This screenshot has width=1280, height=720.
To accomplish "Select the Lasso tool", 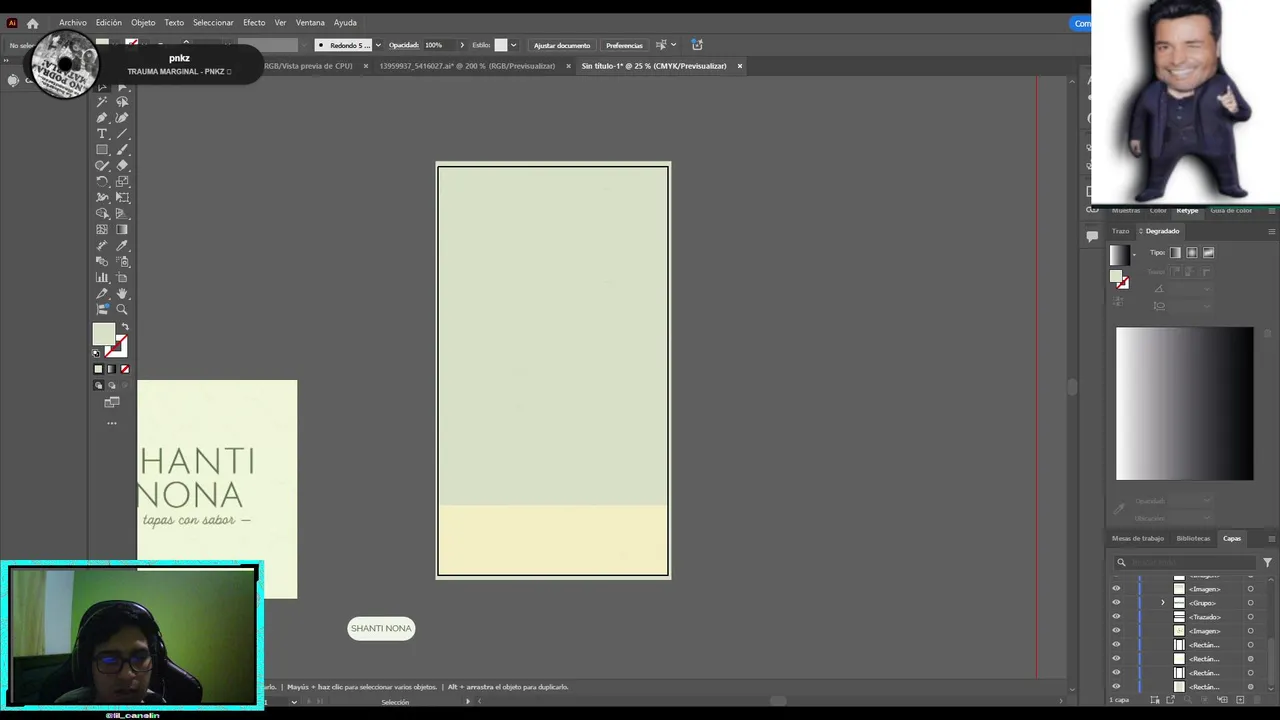I will [x=122, y=102].
